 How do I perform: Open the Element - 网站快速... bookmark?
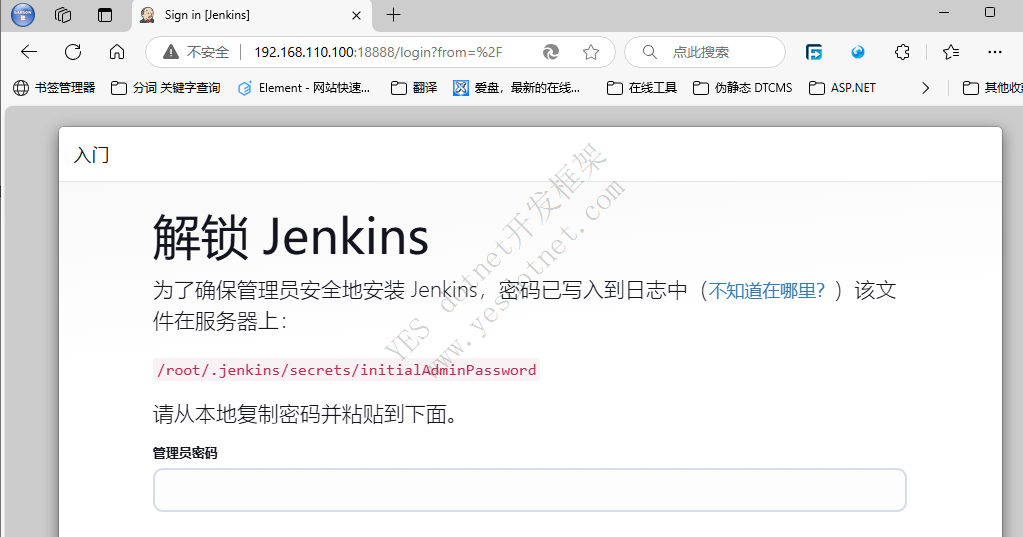(304, 87)
